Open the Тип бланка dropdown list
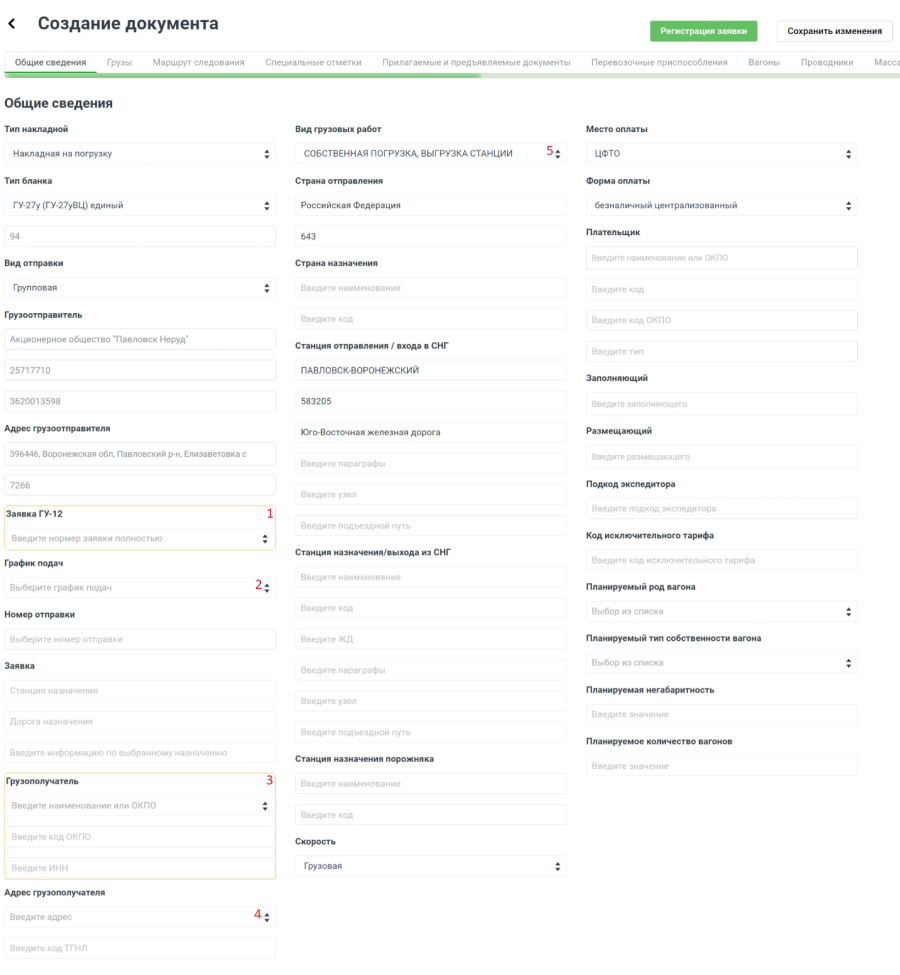The image size is (900, 975). (x=140, y=206)
